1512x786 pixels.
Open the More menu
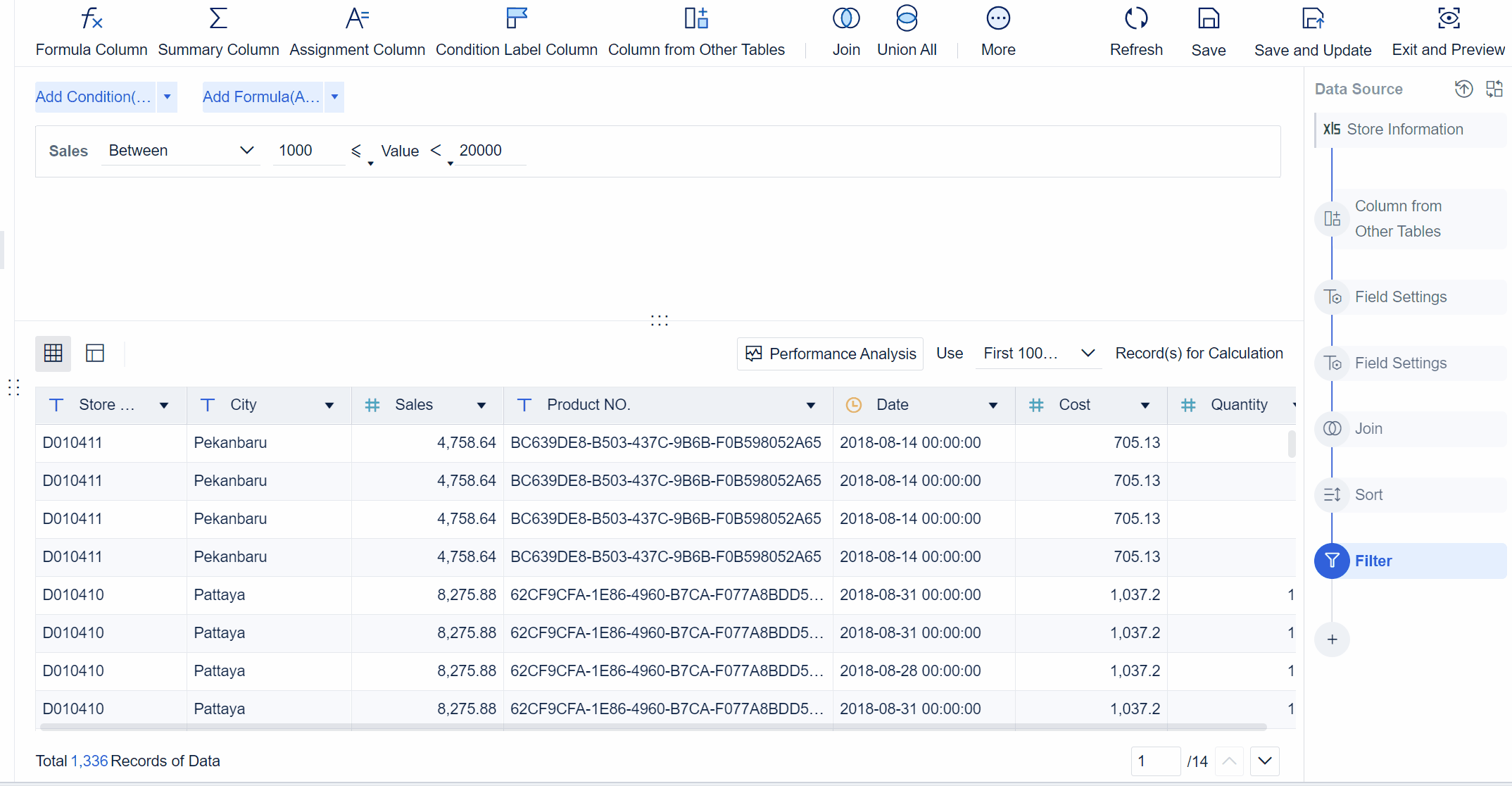(x=998, y=30)
